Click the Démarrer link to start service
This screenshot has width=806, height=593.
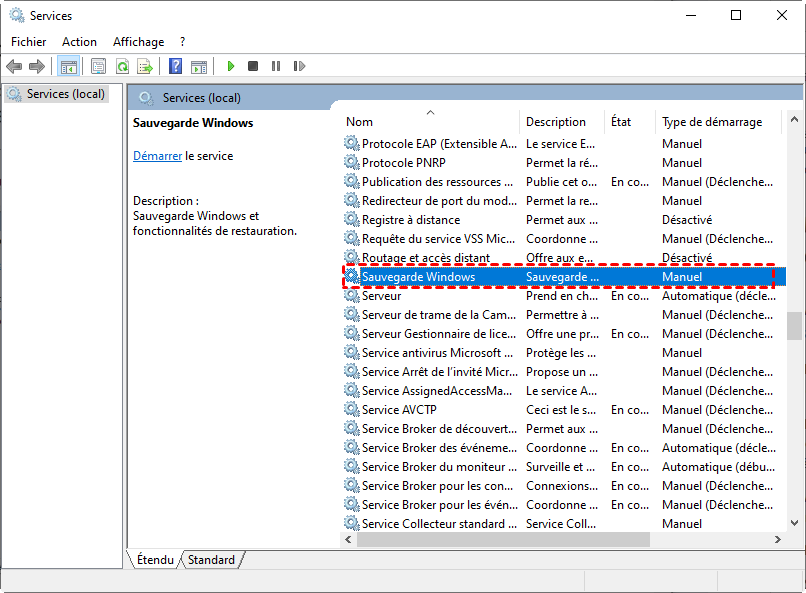(x=157, y=156)
